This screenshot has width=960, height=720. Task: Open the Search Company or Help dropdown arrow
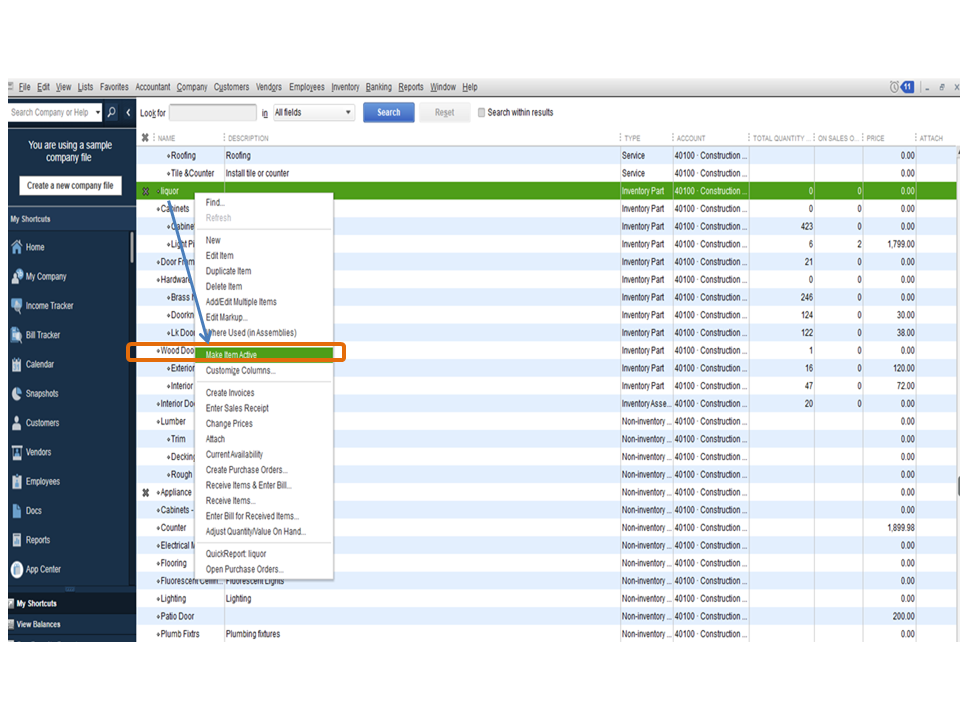click(97, 112)
